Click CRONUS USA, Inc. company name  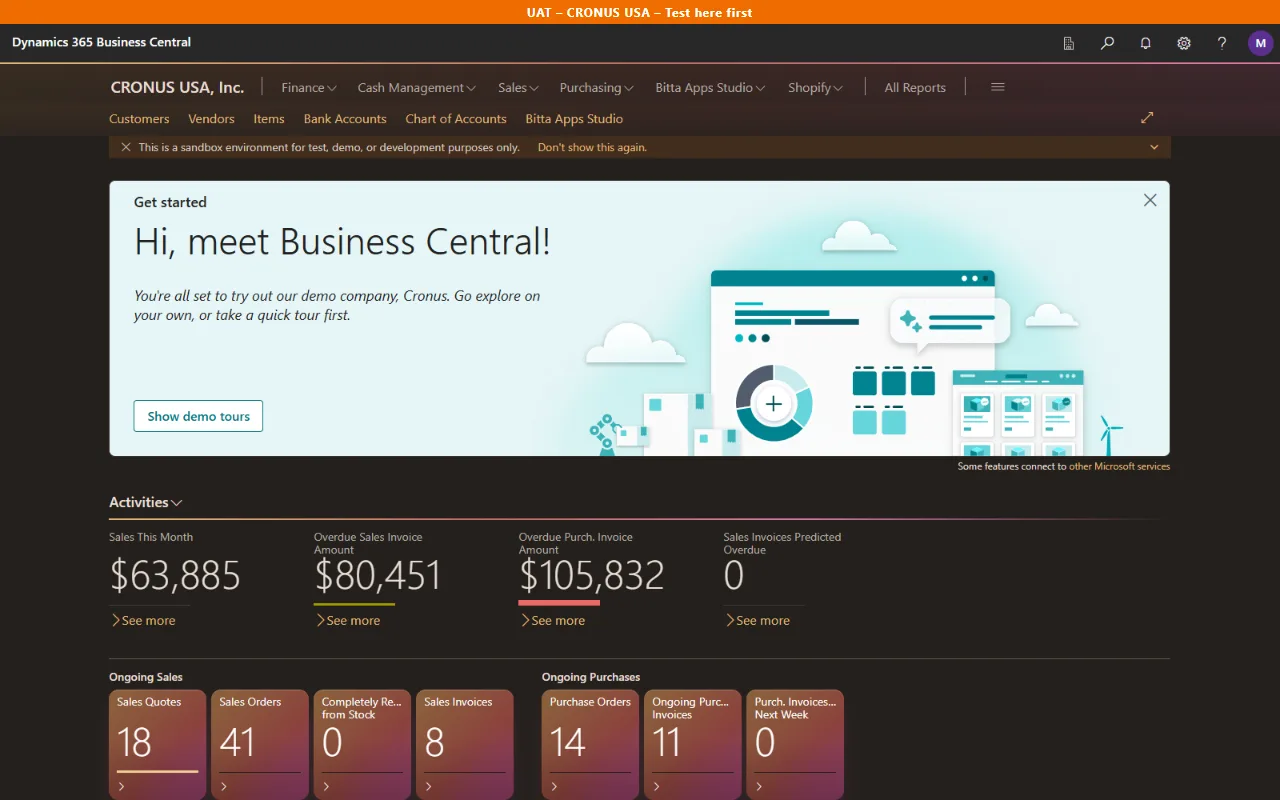(177, 87)
